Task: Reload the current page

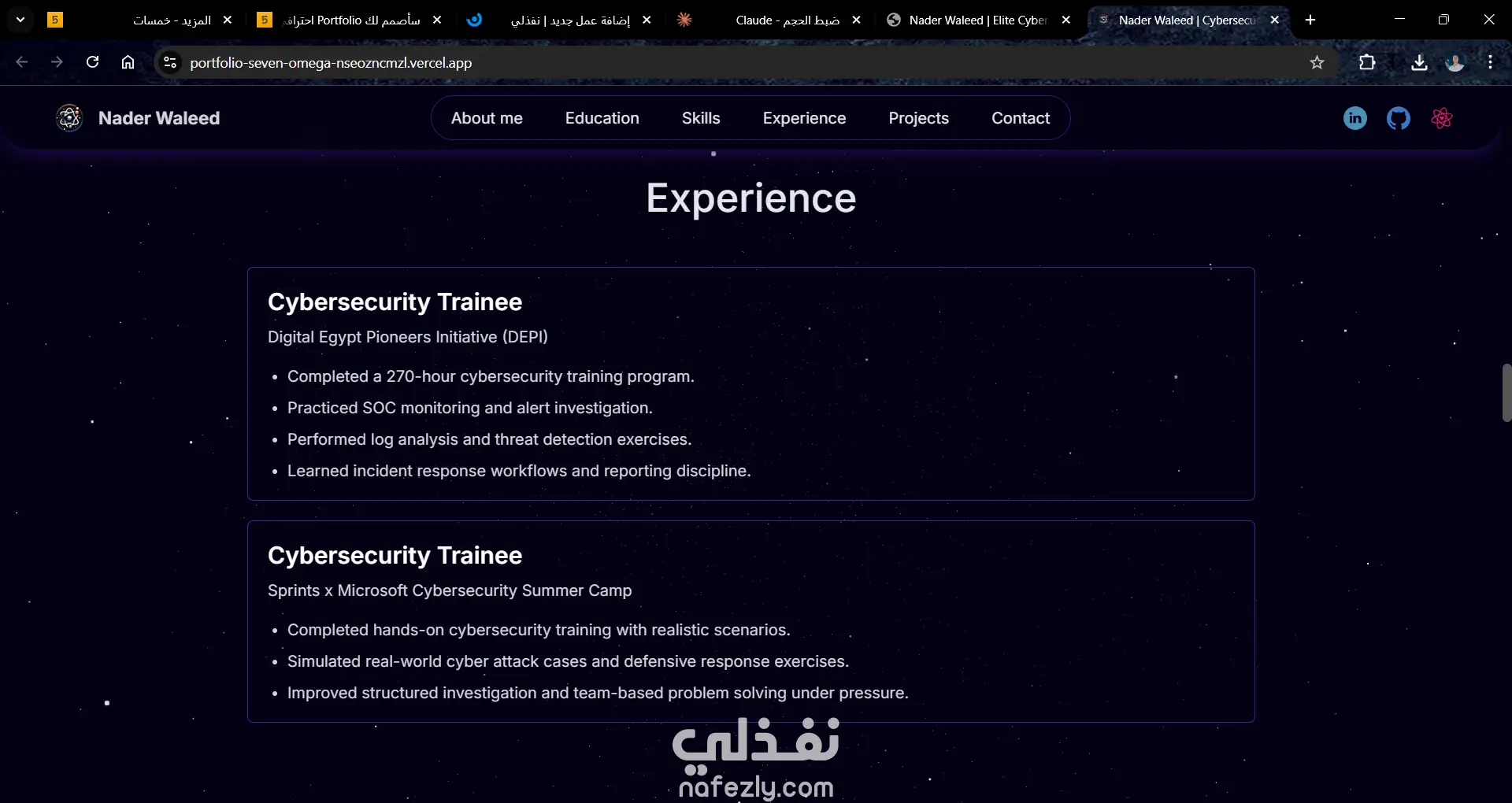Action: coord(92,62)
